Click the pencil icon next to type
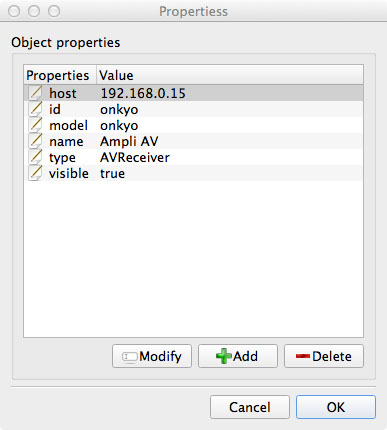387x430 pixels. [x=35, y=157]
